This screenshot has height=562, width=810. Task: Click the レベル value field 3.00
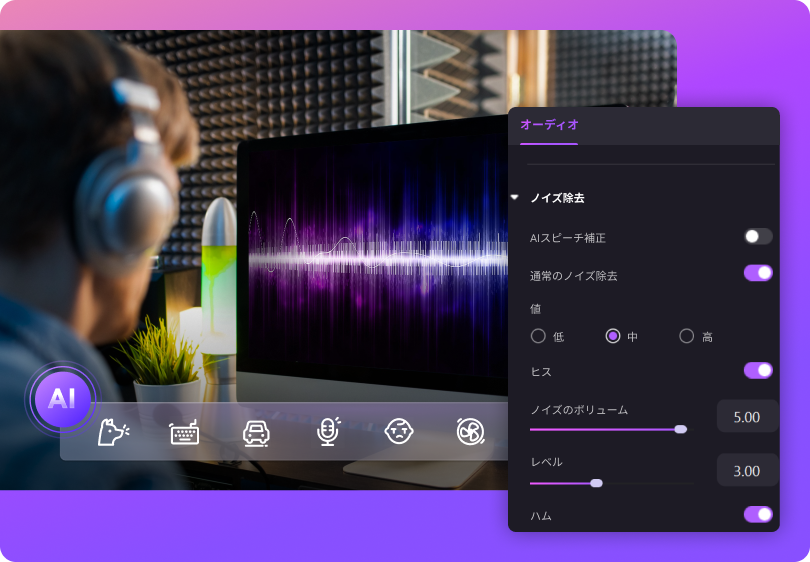(x=747, y=470)
